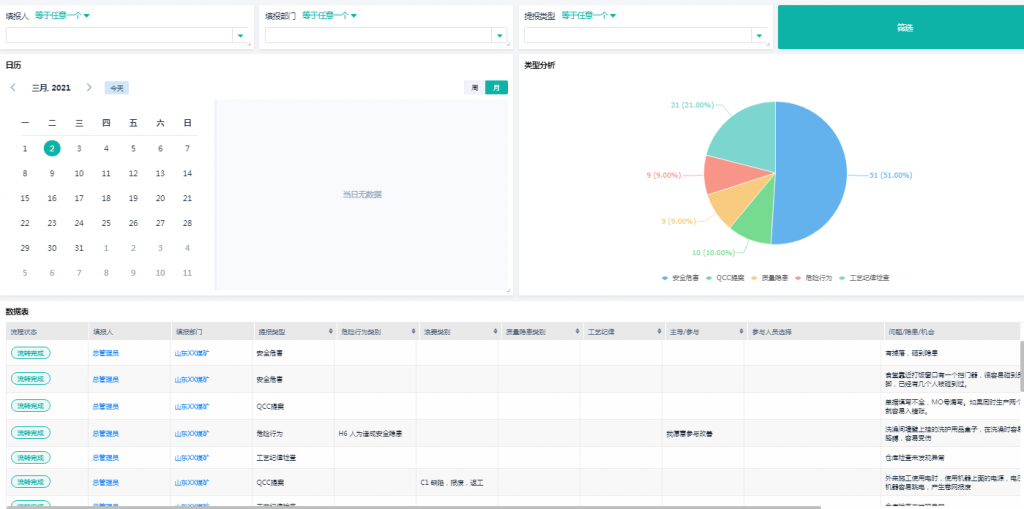This screenshot has height=509, width=1024.
Task: Click the 问题/隐患/机会 column header
Action: [x=952, y=332]
